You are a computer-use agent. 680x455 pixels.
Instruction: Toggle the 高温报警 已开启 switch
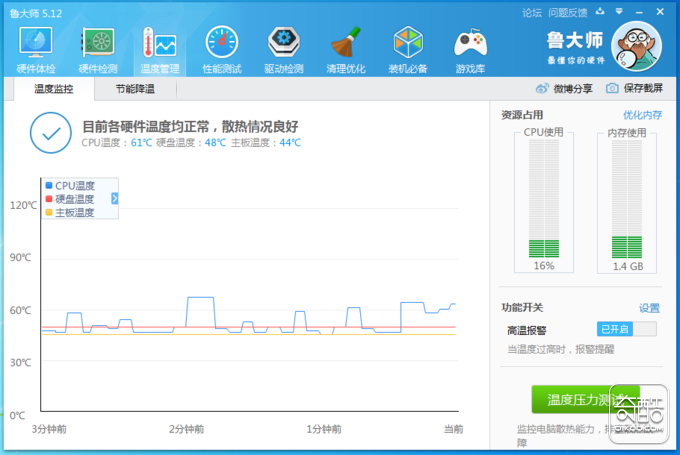(x=626, y=329)
